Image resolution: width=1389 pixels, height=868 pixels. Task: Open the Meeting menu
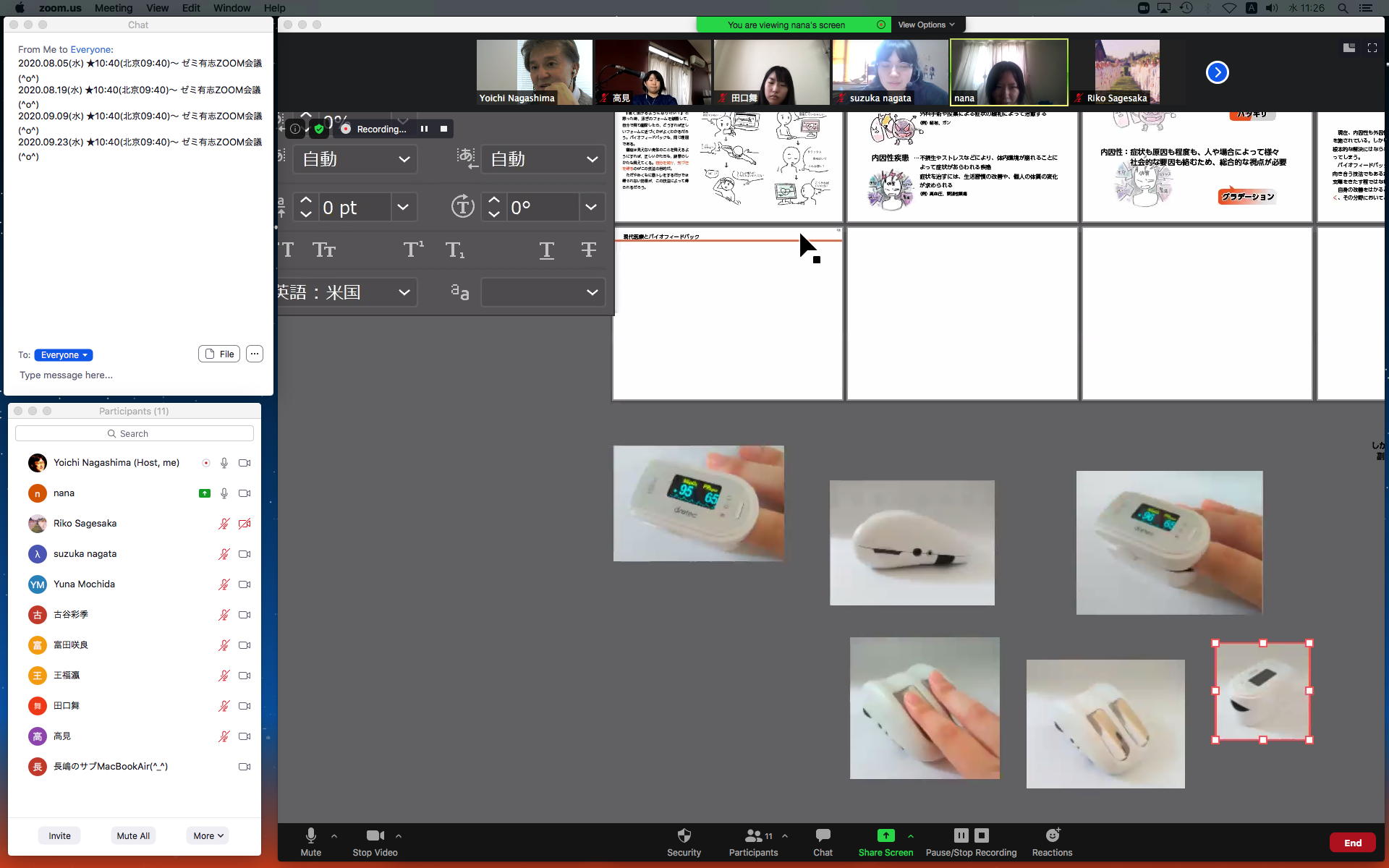tap(113, 8)
